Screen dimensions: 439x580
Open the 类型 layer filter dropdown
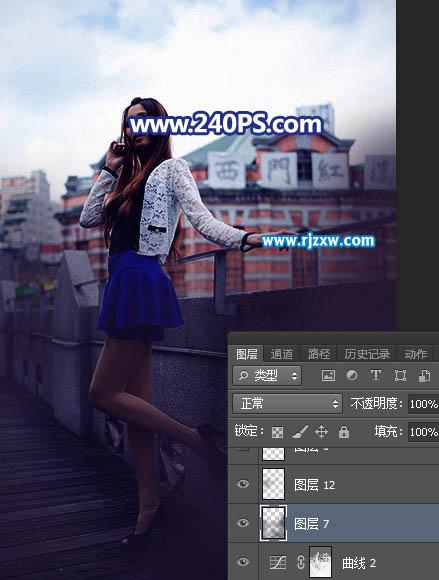tap(267, 376)
